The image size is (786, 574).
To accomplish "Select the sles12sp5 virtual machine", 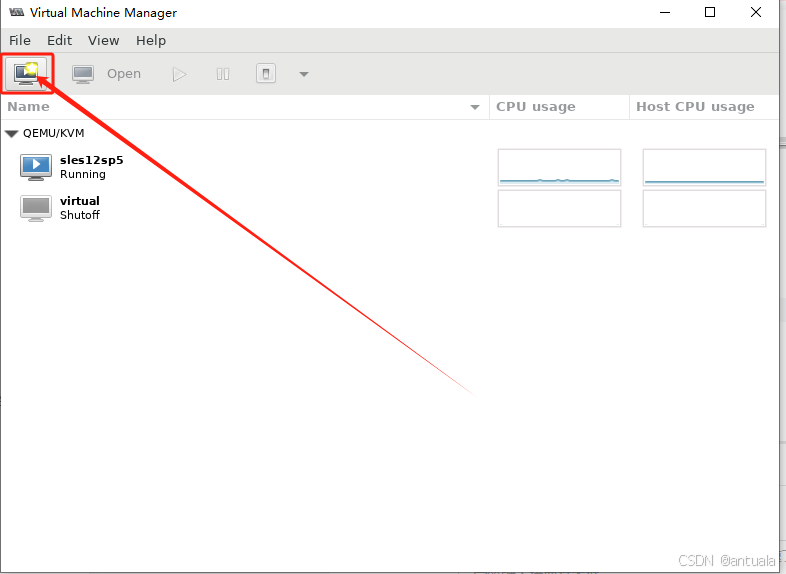I will pos(390,167).
